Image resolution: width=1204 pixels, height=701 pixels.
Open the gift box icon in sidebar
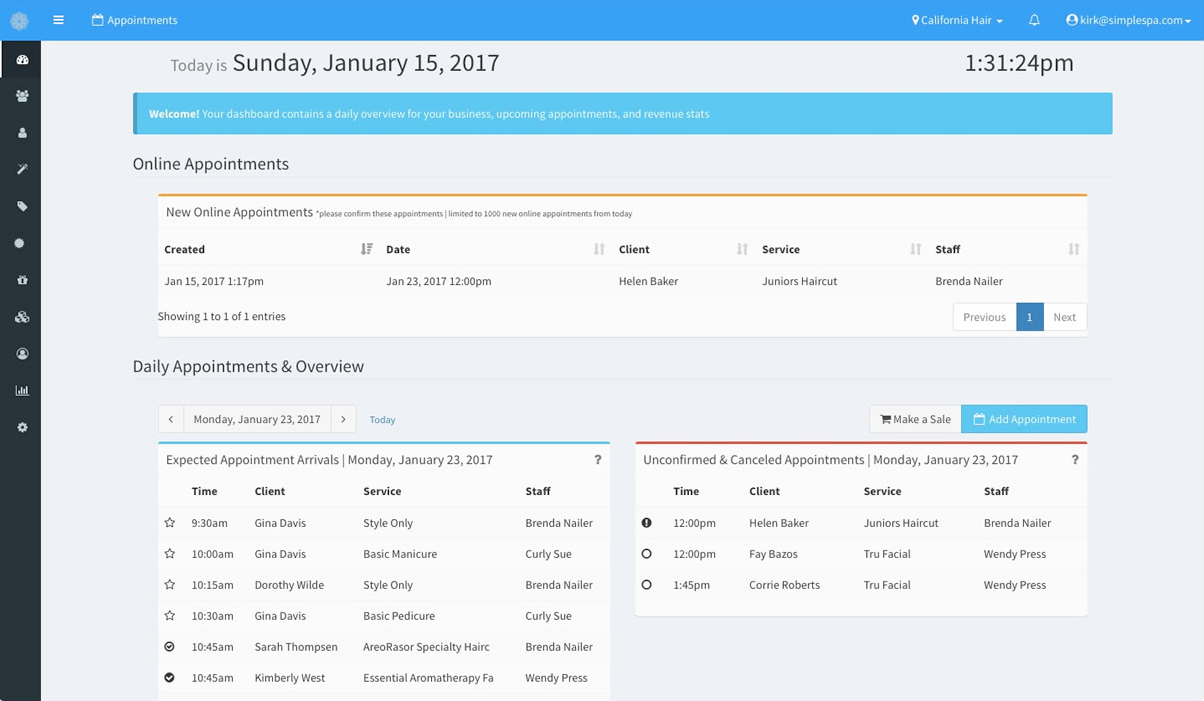22,281
